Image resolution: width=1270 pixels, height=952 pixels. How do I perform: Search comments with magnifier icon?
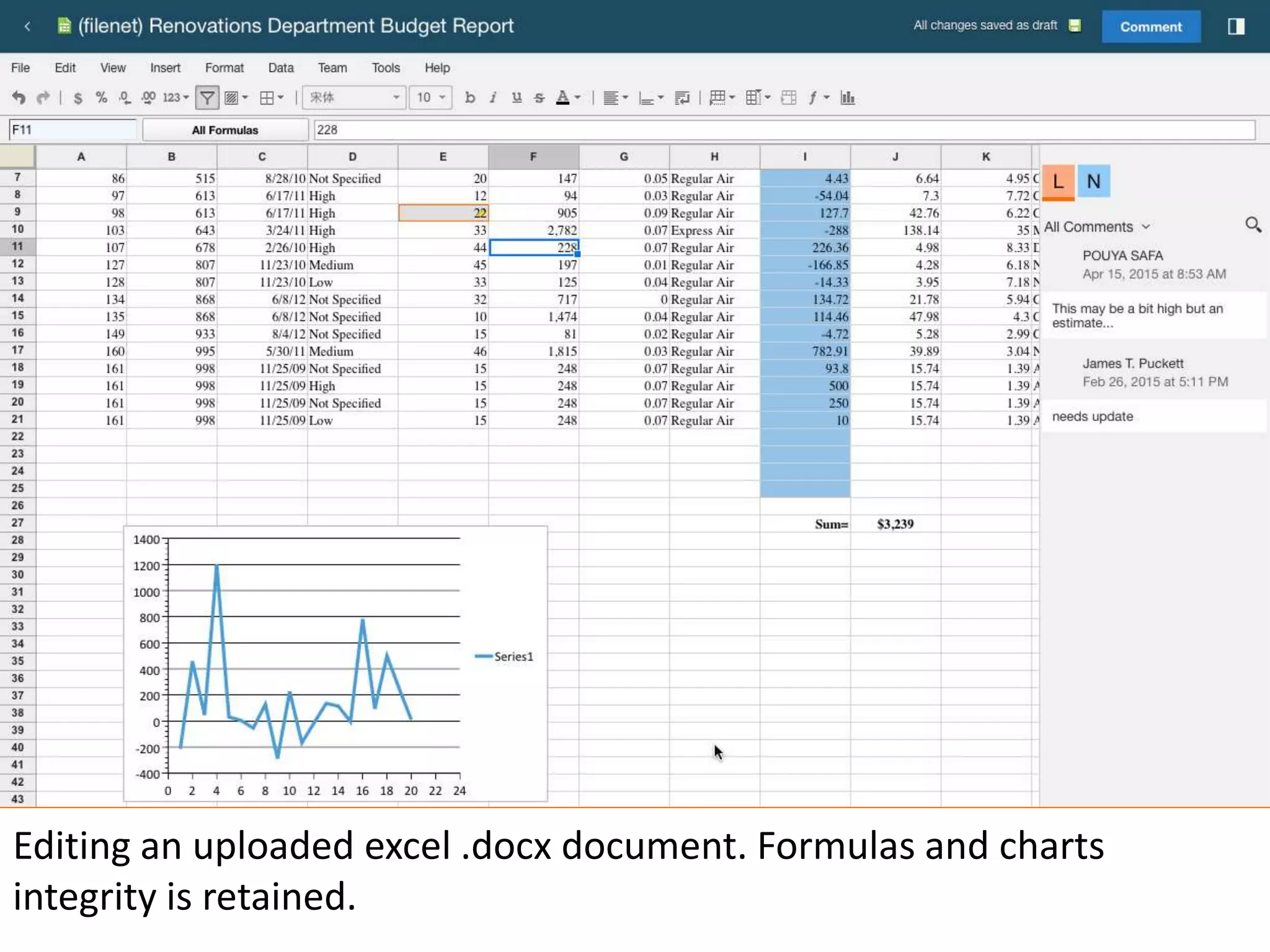coord(1253,225)
